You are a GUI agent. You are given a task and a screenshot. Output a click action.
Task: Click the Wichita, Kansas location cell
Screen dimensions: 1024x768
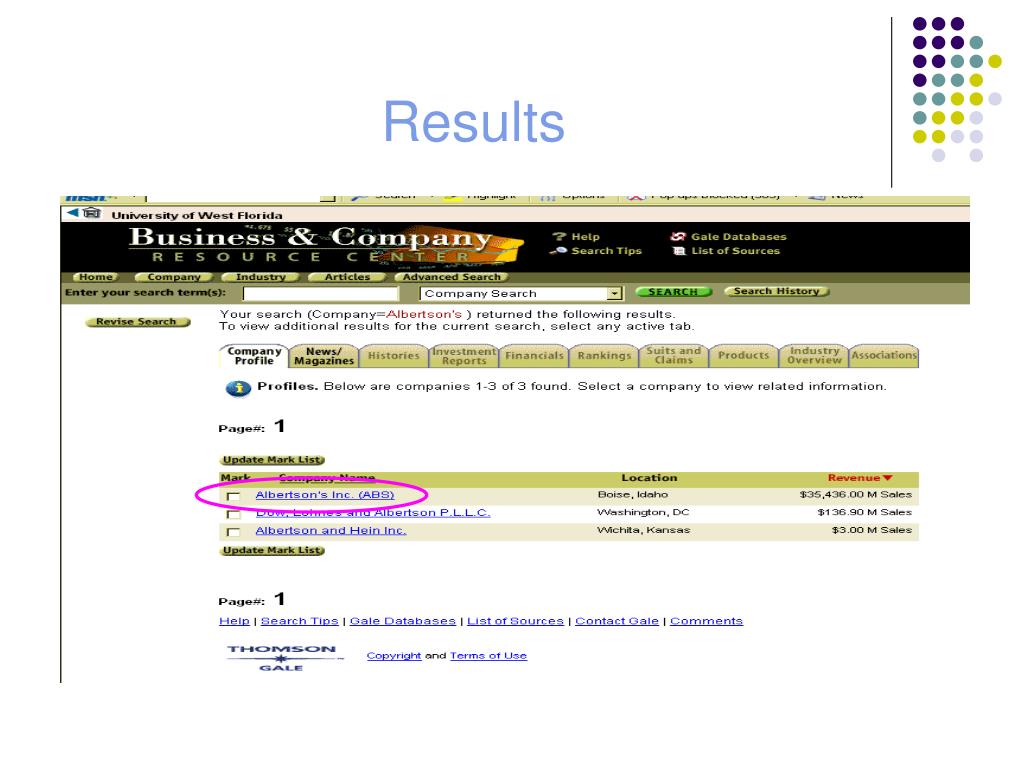pyautogui.click(x=643, y=530)
